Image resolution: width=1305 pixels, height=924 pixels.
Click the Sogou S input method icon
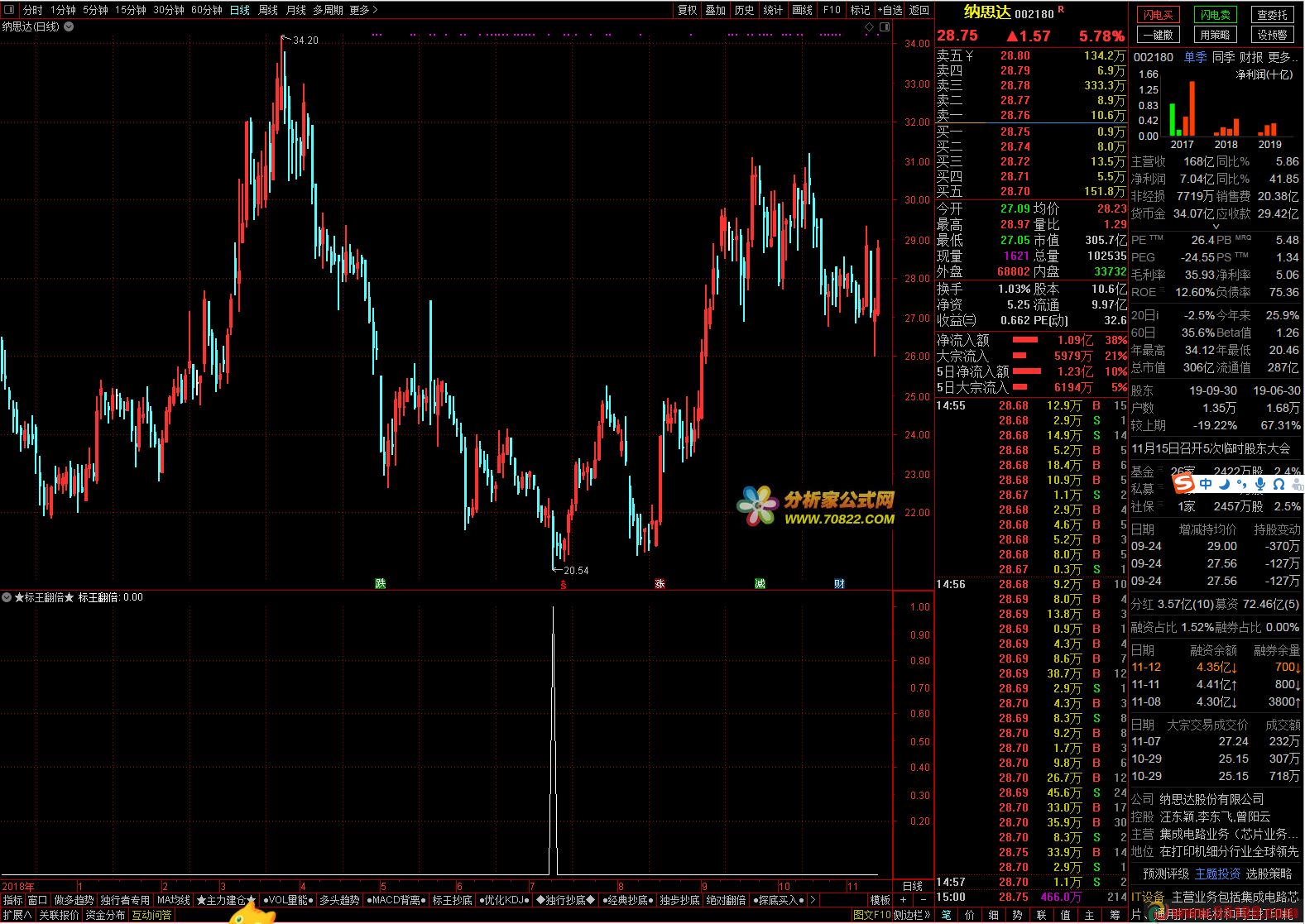[x=1184, y=483]
